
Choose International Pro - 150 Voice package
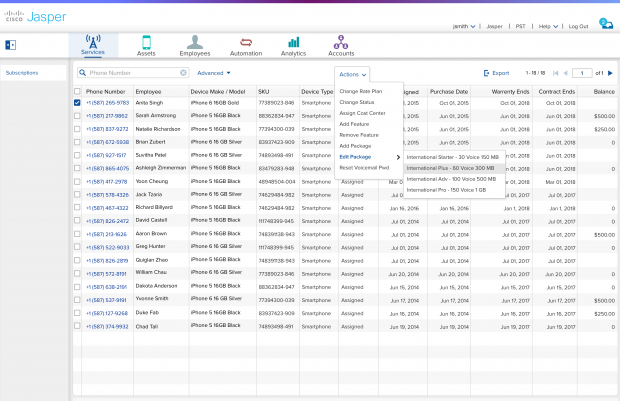446,190
